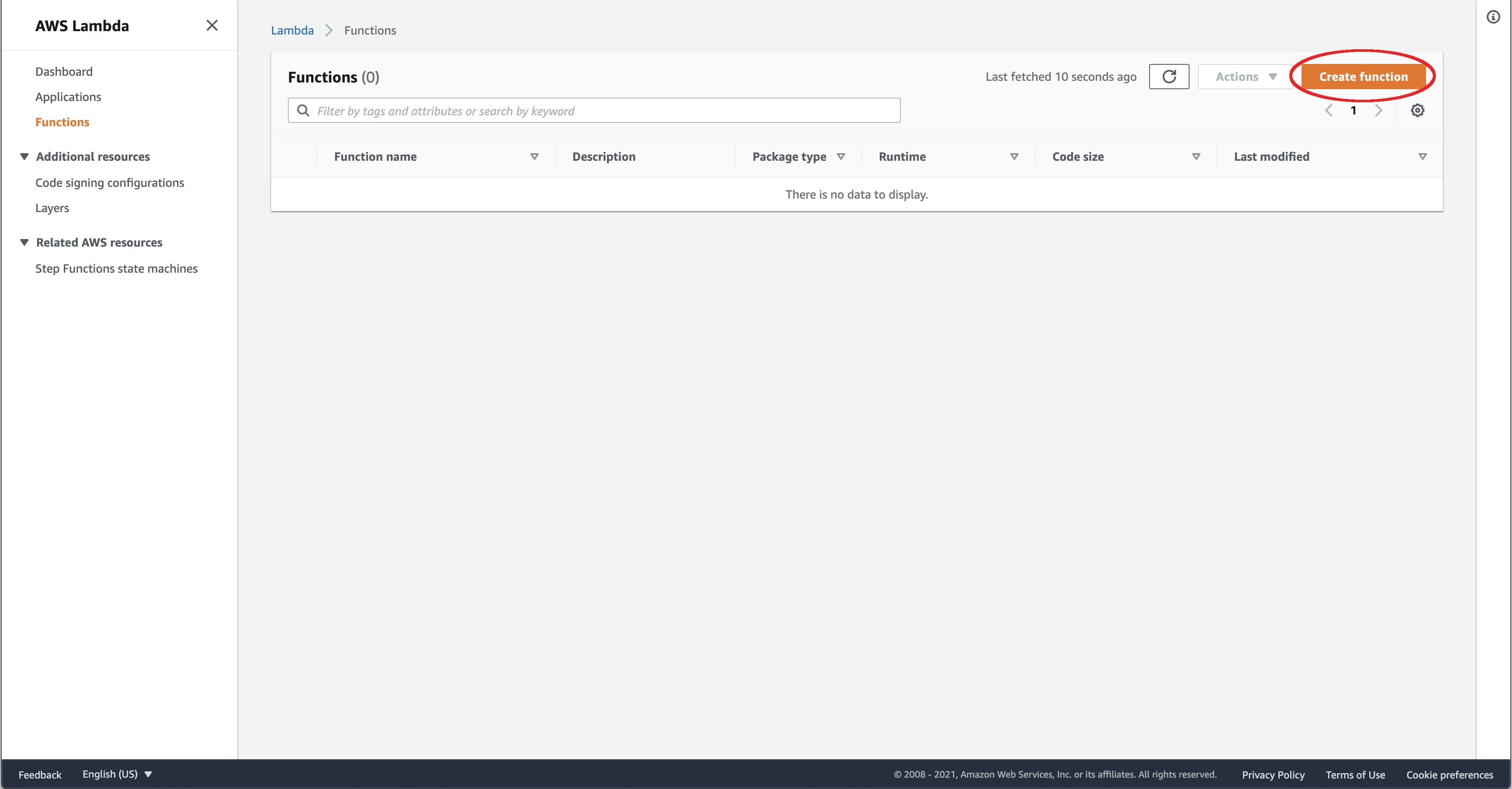Viewport: 1512px width, 789px height.
Task: Collapse Related AWS resources section
Action: [24, 242]
